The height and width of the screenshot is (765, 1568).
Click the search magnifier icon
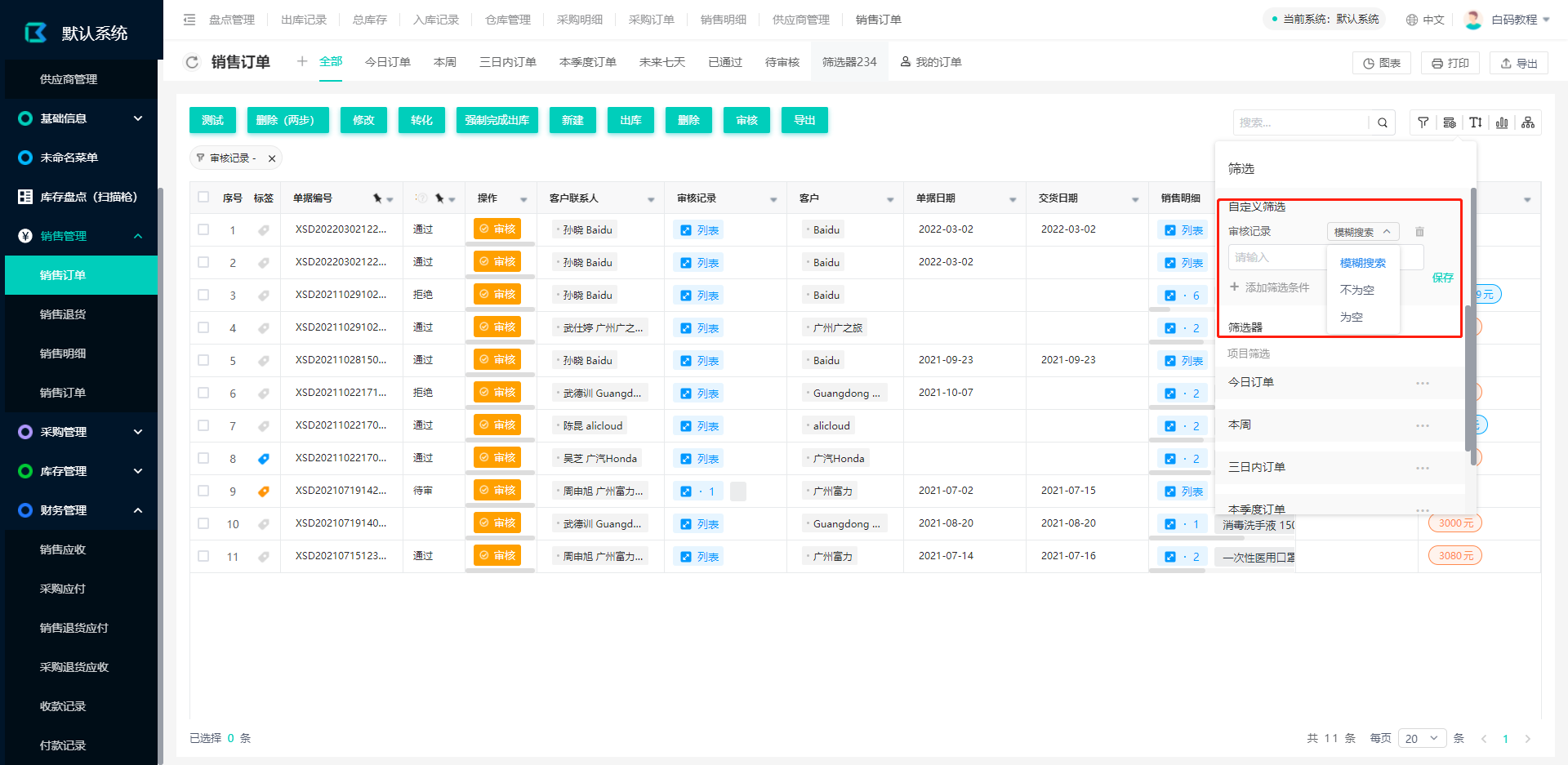click(1383, 122)
